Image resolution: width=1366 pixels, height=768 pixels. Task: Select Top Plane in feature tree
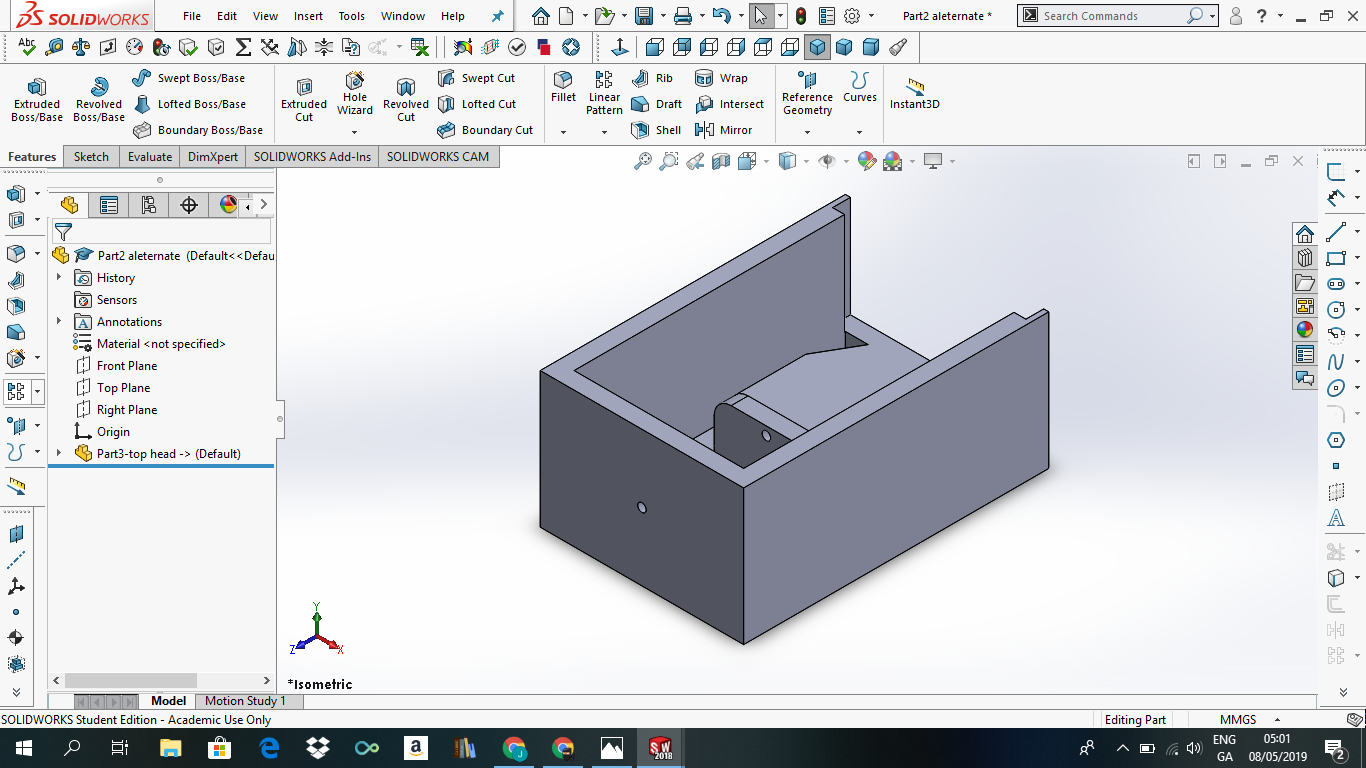coord(113,388)
